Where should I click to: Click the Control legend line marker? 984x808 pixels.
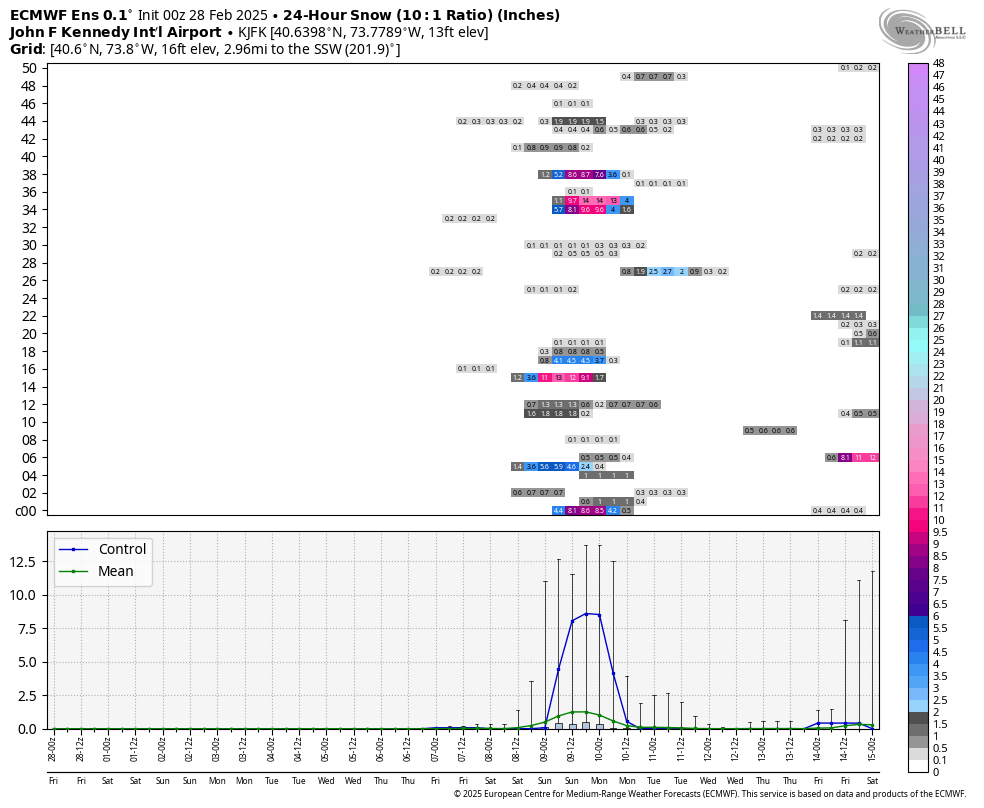tap(73, 550)
